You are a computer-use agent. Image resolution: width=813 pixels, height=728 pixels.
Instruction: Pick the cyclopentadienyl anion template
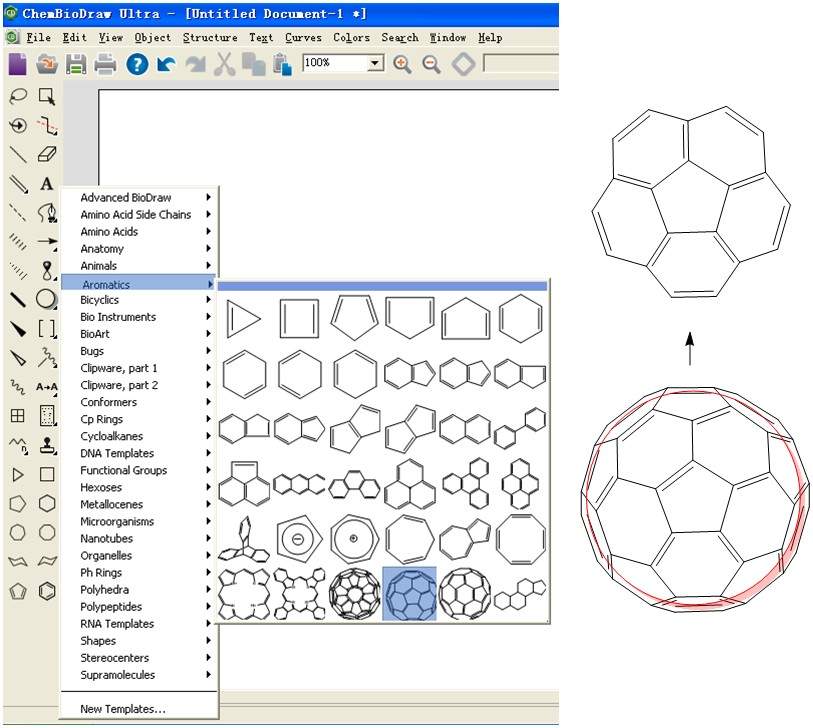pyautogui.click(x=299, y=539)
